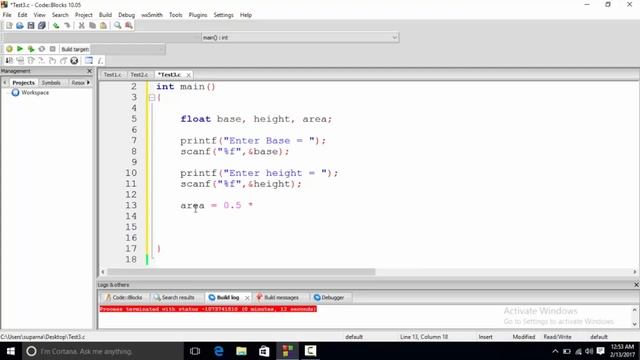Click the Next line debugger icon
The width and height of the screenshot is (640, 360).
coord(31,61)
